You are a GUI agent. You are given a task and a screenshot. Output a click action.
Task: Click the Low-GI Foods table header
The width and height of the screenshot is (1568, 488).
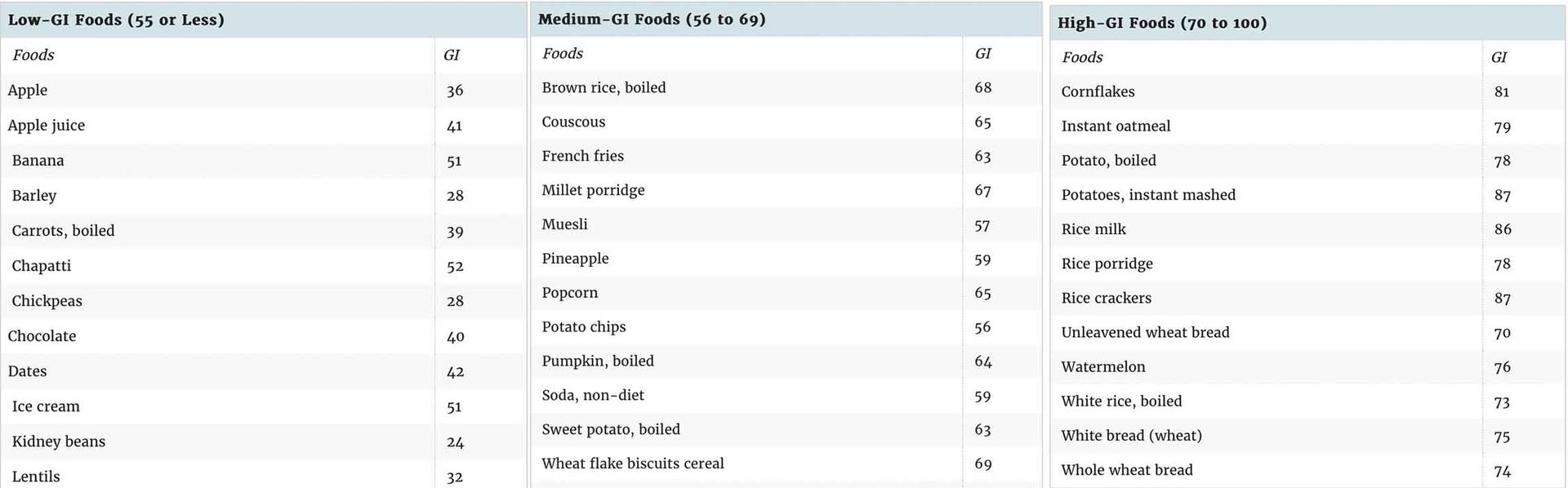click(x=263, y=20)
